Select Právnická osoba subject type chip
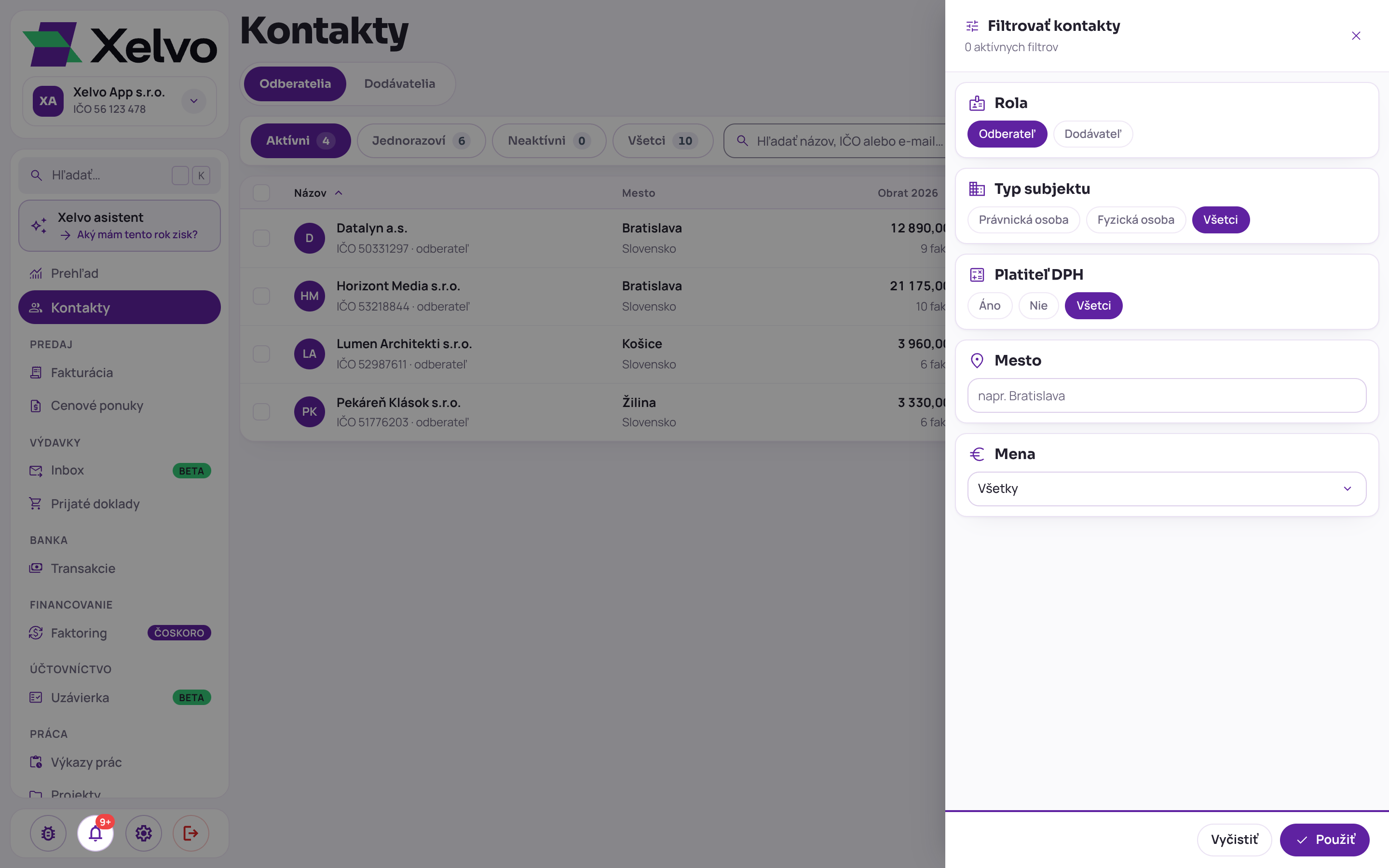 1023,220
